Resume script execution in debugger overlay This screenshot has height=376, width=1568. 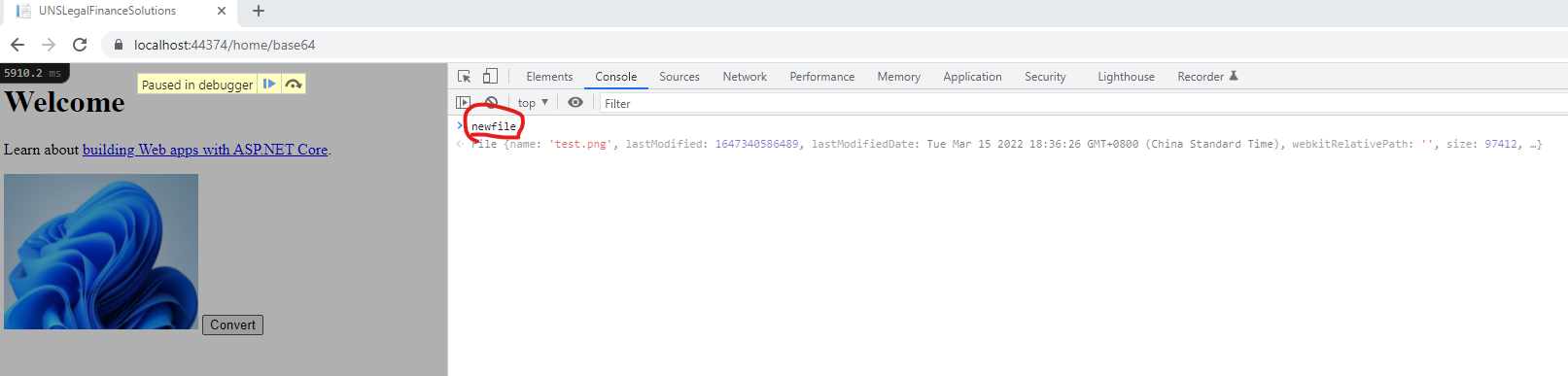[x=269, y=85]
